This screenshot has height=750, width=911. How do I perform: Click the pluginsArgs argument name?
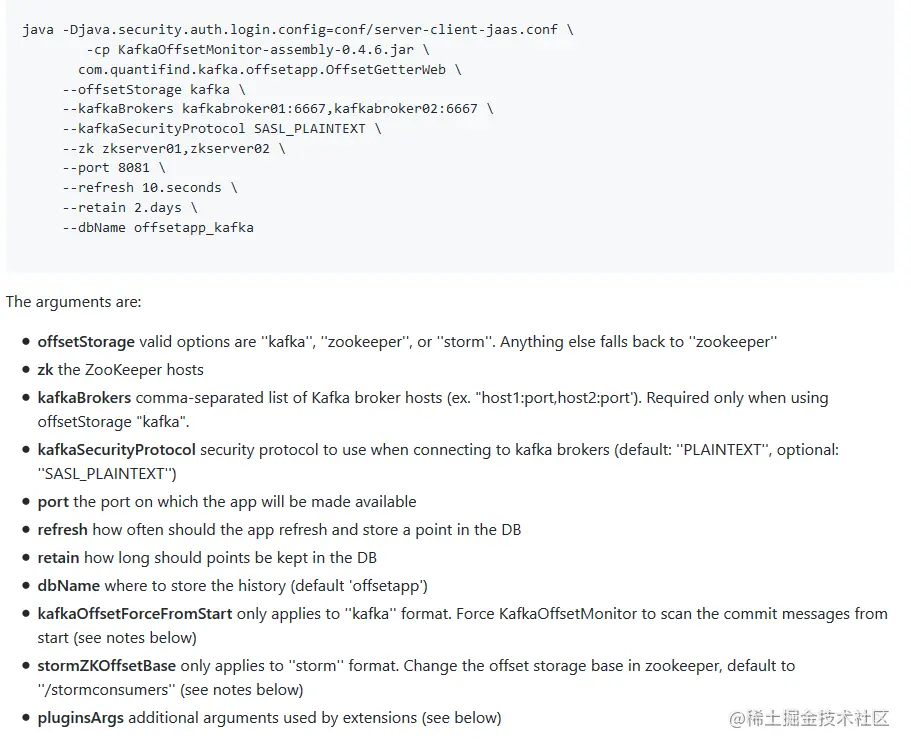click(81, 718)
